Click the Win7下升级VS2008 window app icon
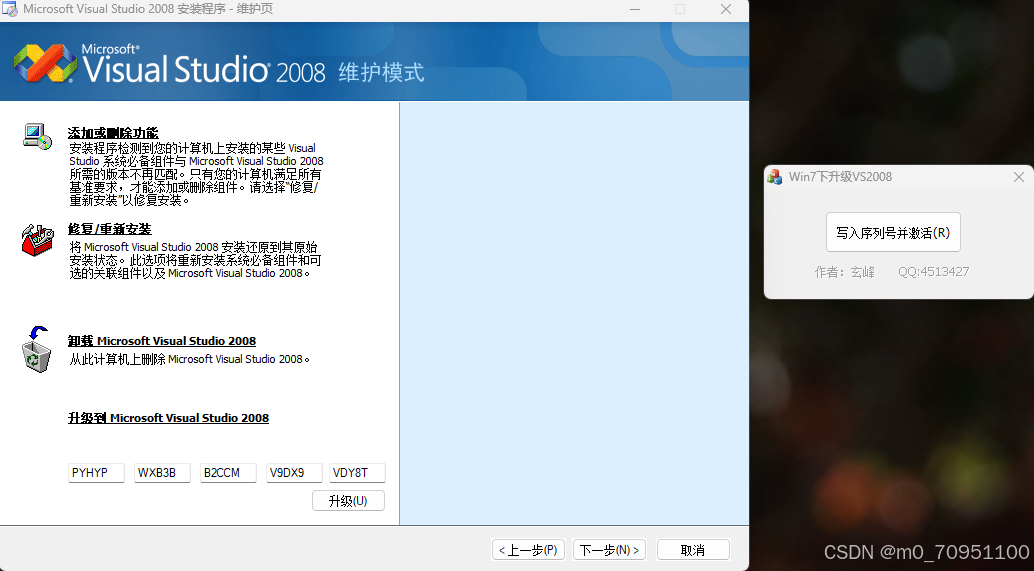Image resolution: width=1034 pixels, height=571 pixels. coord(774,177)
